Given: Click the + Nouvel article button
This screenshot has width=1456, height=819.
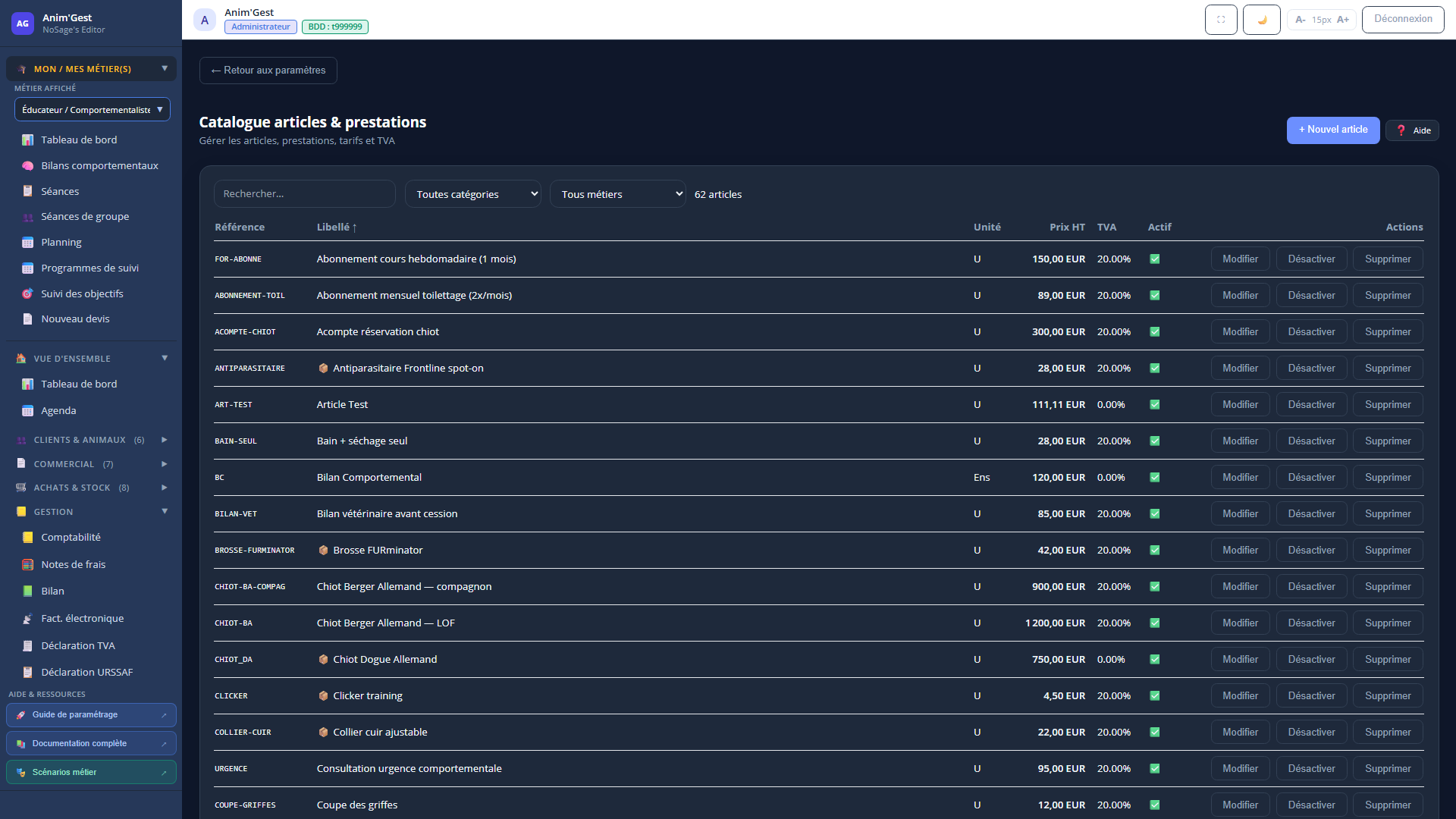Looking at the screenshot, I should point(1333,130).
